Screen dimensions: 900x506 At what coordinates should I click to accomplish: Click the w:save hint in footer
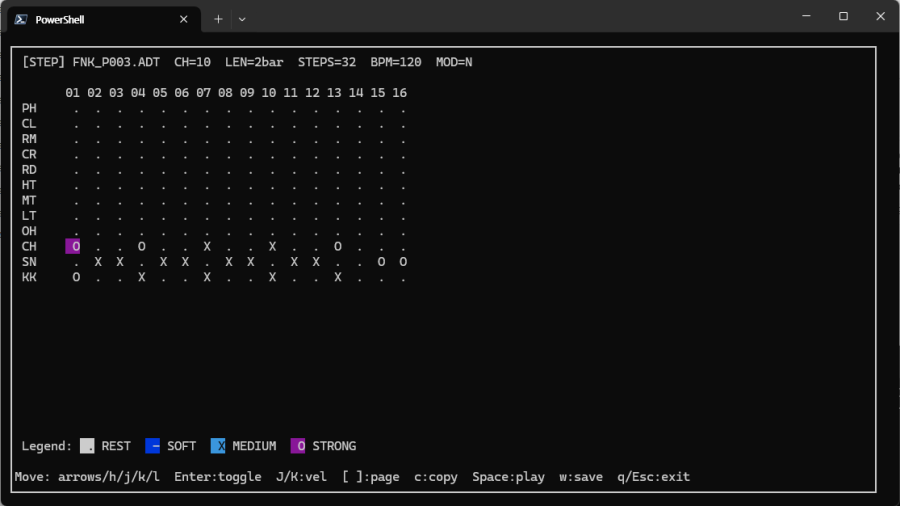[x=581, y=478]
